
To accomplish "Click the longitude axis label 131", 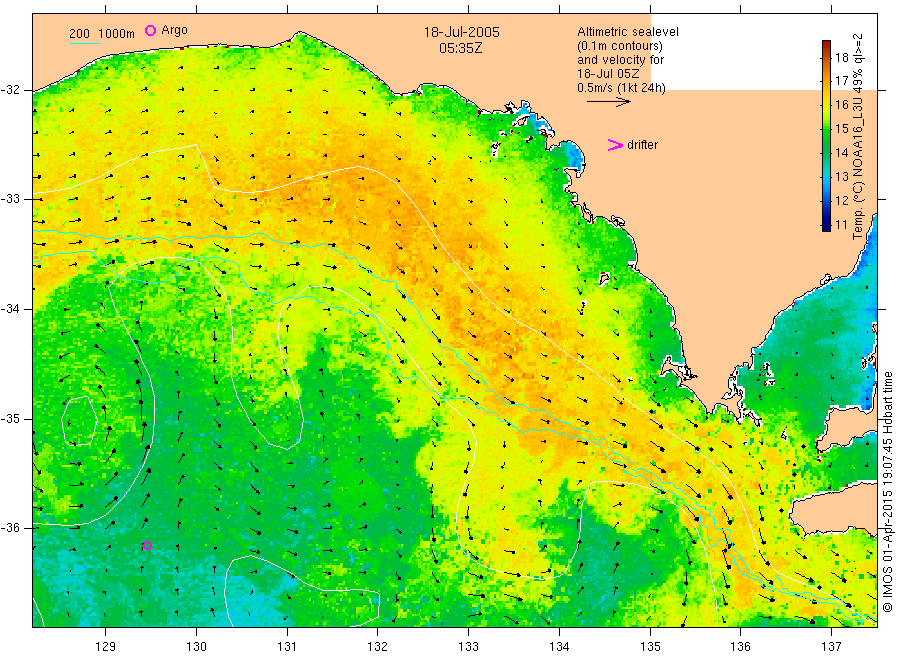I will coord(287,646).
